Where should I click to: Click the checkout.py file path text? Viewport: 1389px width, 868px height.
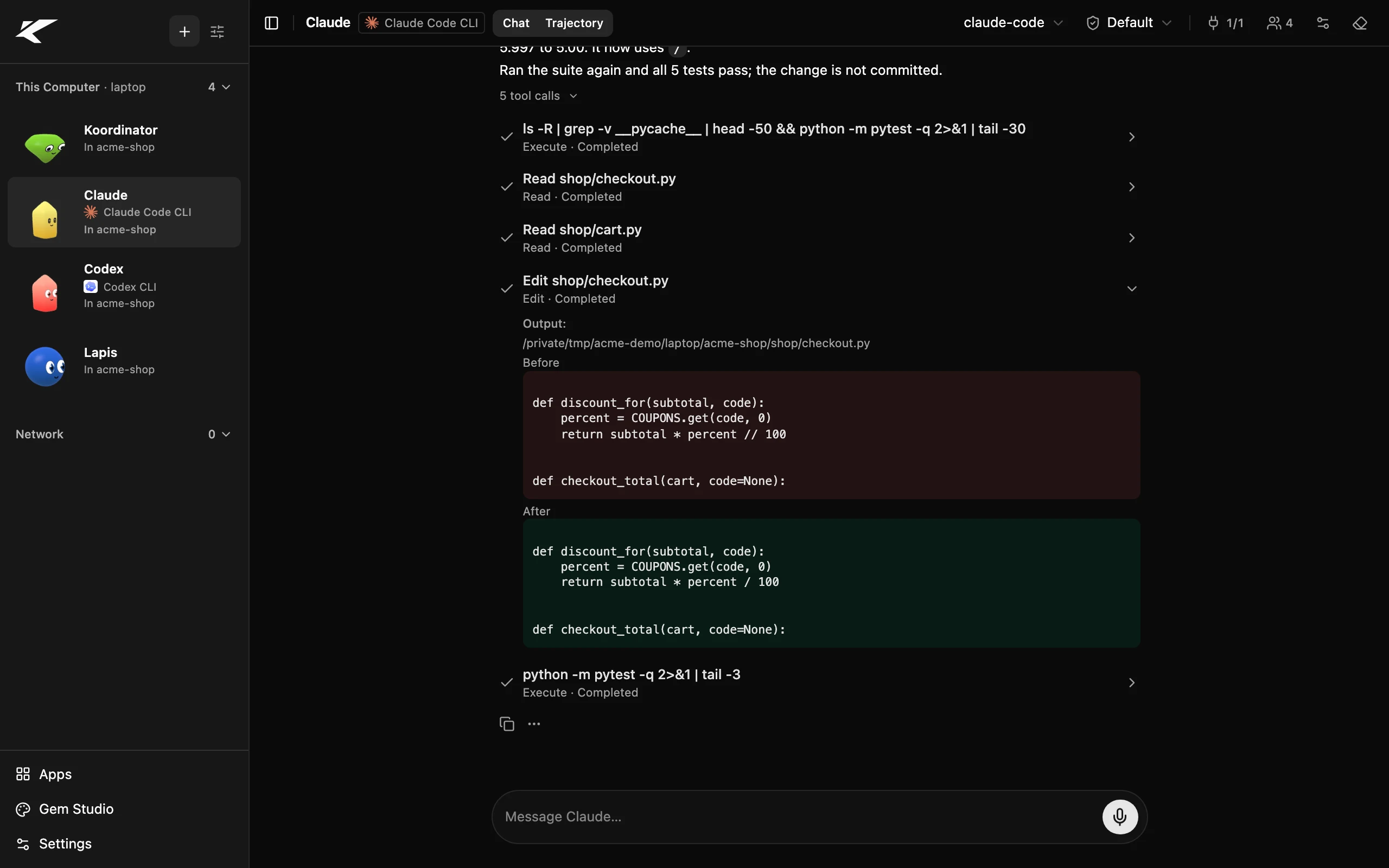(x=696, y=343)
